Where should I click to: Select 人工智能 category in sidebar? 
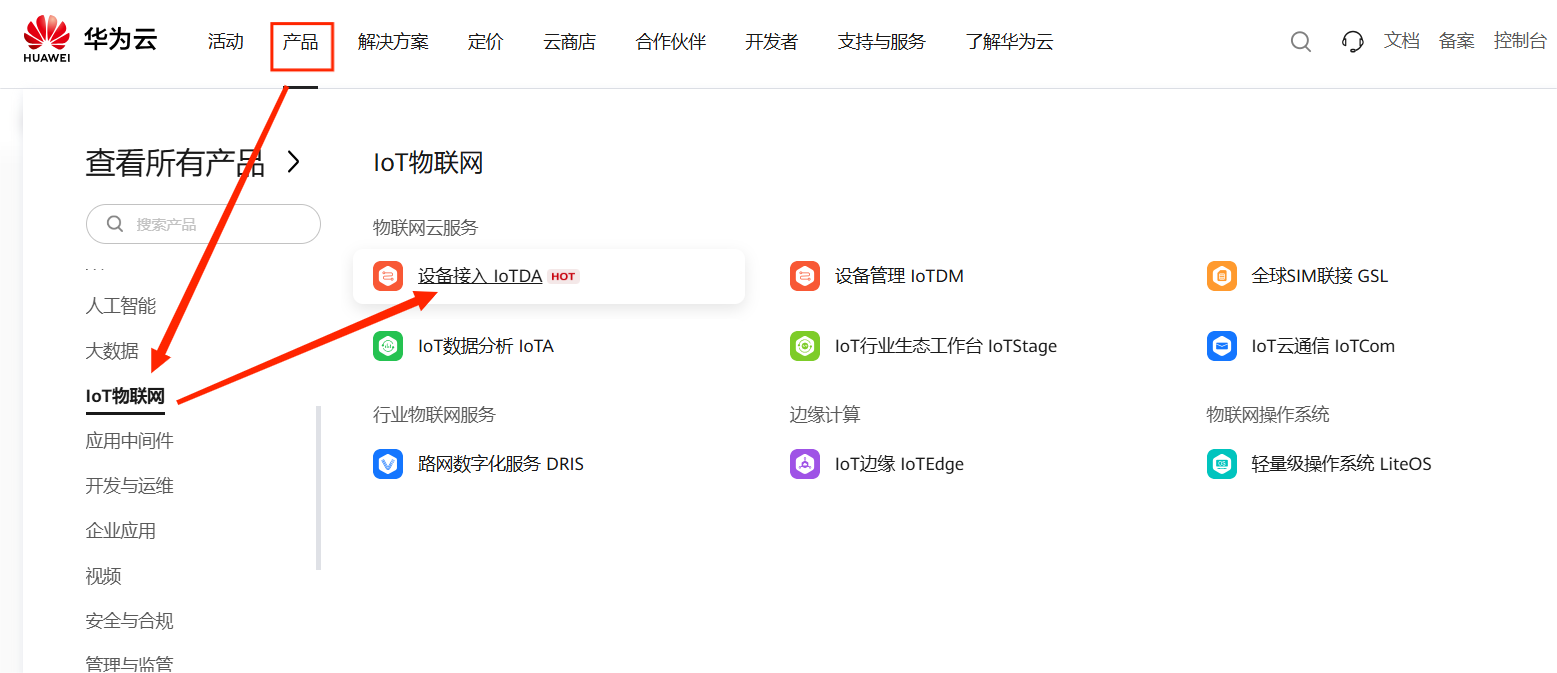click(121, 306)
